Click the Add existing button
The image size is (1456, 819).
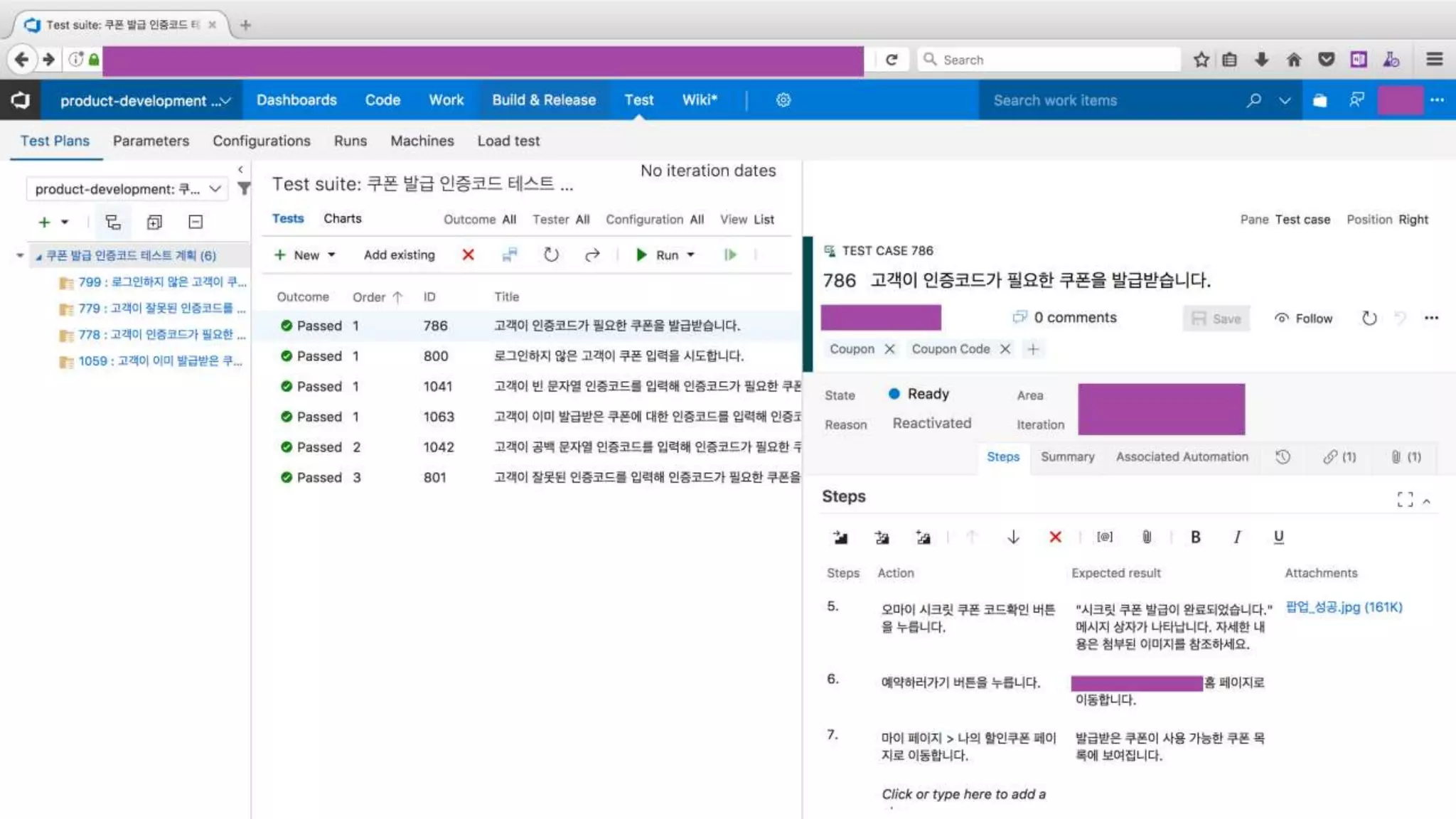(399, 255)
